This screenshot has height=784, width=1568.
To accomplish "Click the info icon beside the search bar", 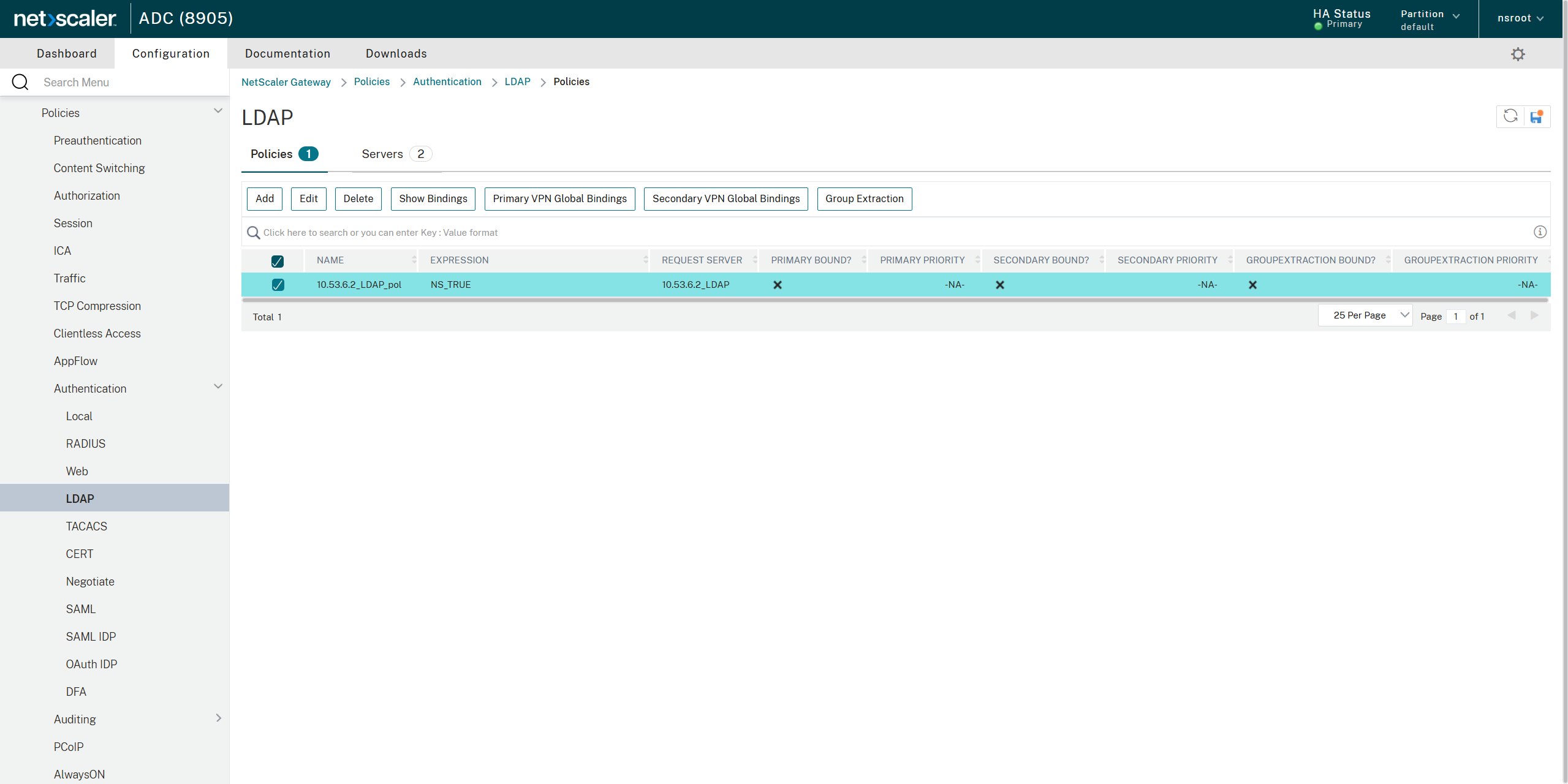I will (1539, 232).
